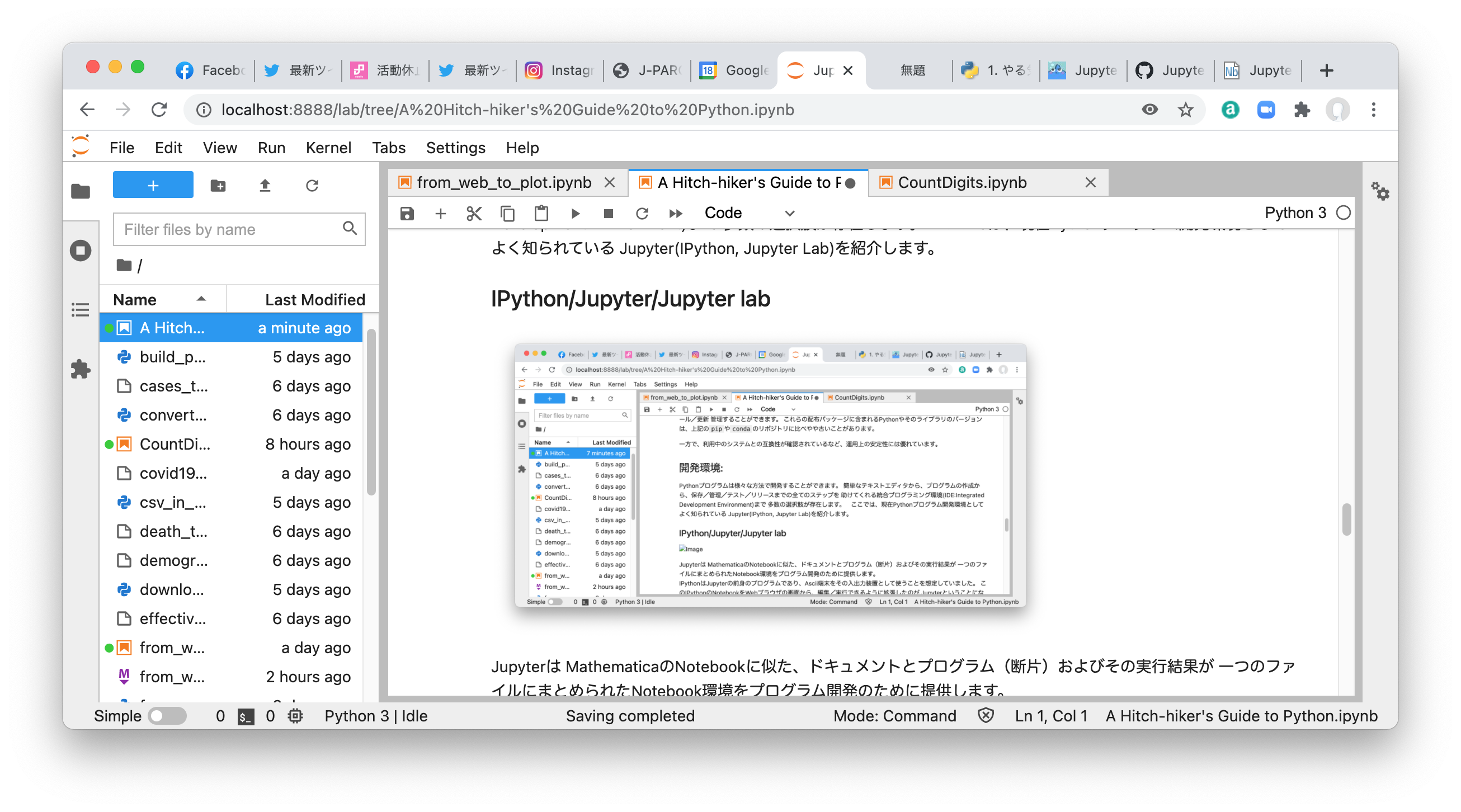Restart kernel and run all cells icon

click(x=676, y=213)
